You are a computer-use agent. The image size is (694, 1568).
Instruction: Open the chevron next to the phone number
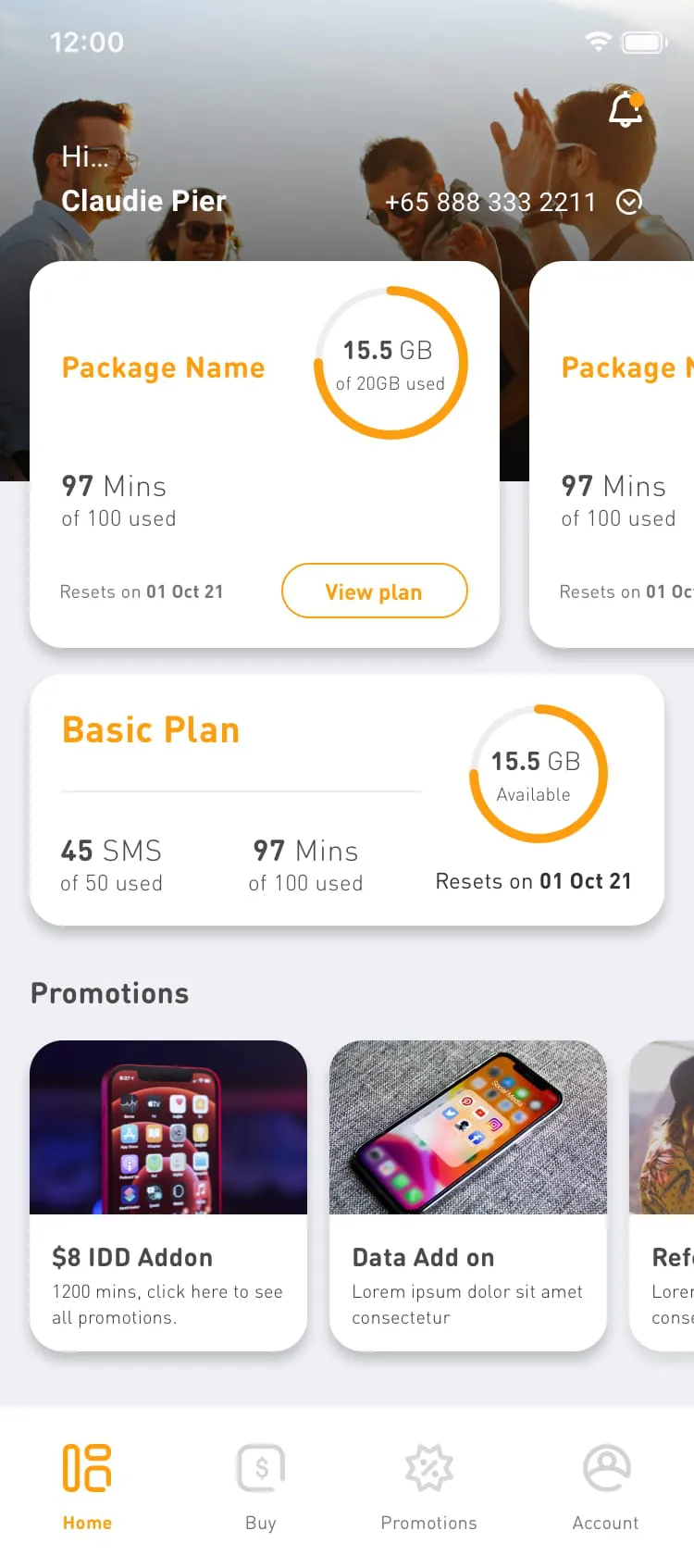tap(628, 203)
